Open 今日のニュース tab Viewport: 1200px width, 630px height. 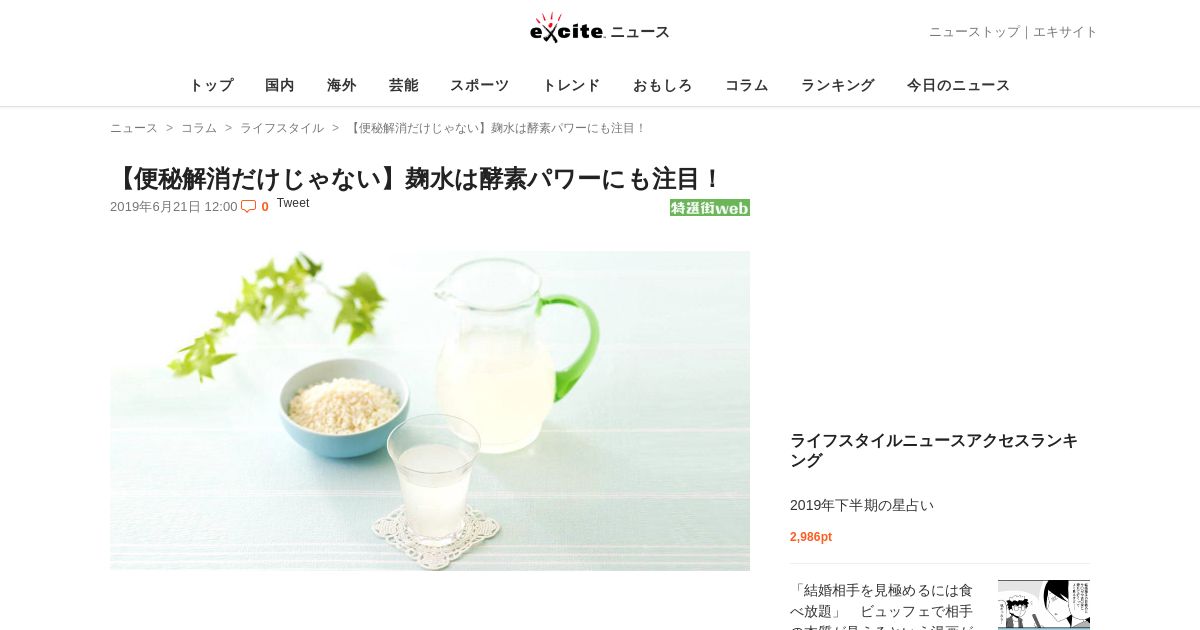[x=959, y=85]
